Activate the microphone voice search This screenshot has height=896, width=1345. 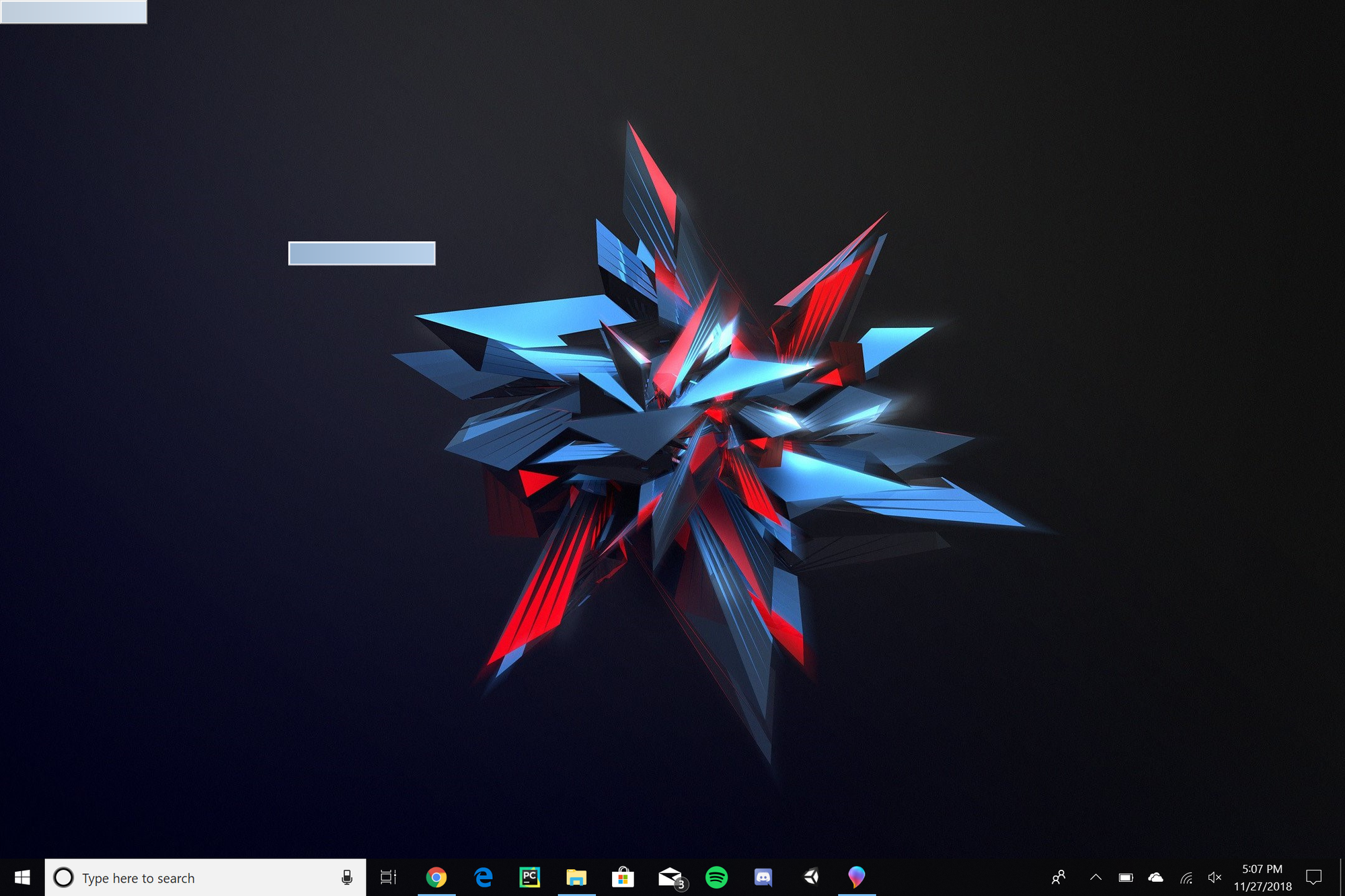(347, 878)
